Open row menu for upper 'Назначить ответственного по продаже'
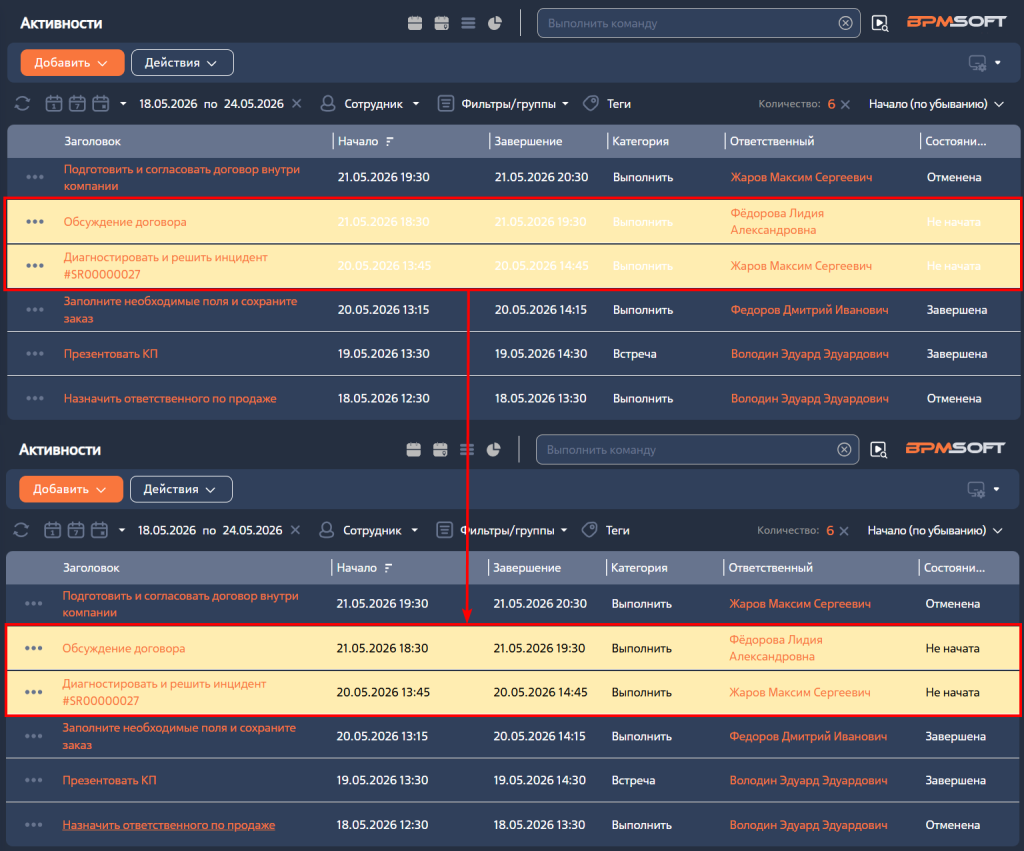This screenshot has width=1024, height=851. point(35,398)
